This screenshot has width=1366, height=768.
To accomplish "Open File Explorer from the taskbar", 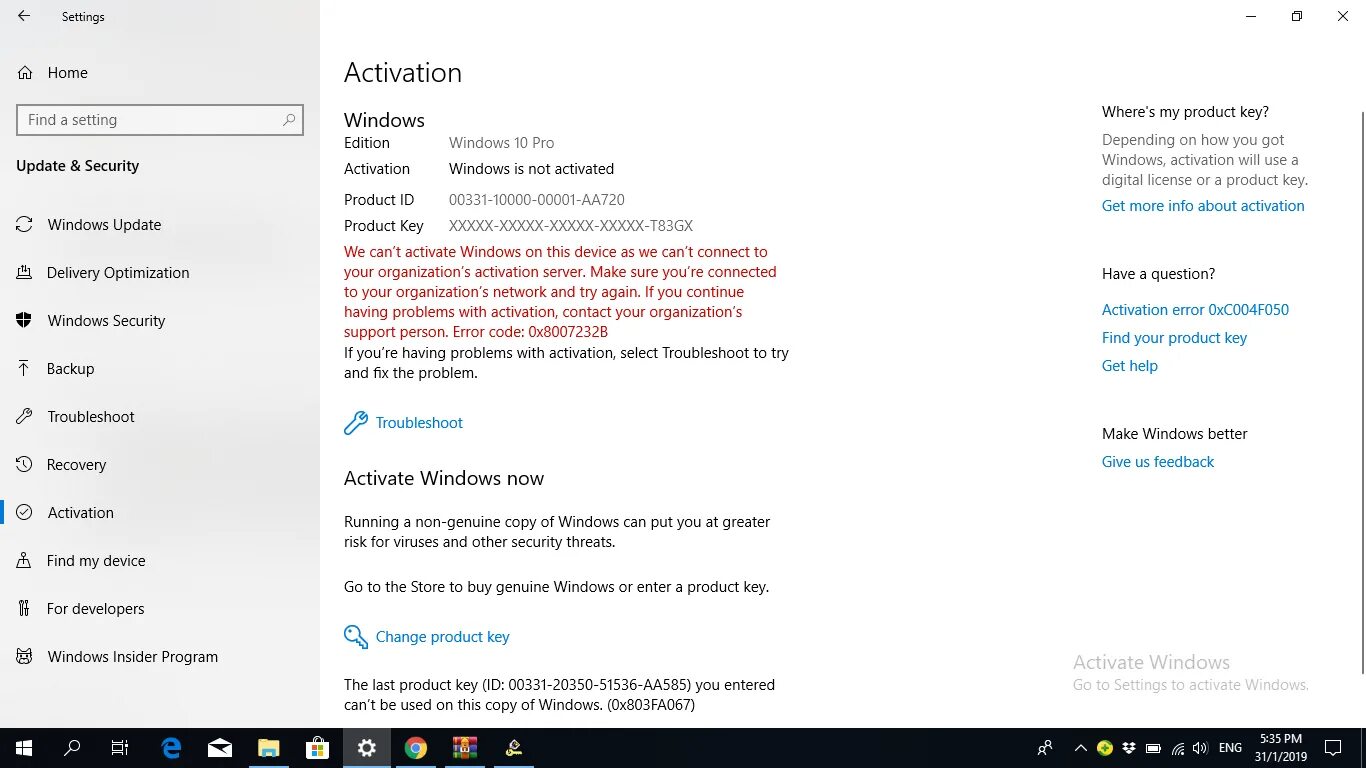I will (x=269, y=748).
